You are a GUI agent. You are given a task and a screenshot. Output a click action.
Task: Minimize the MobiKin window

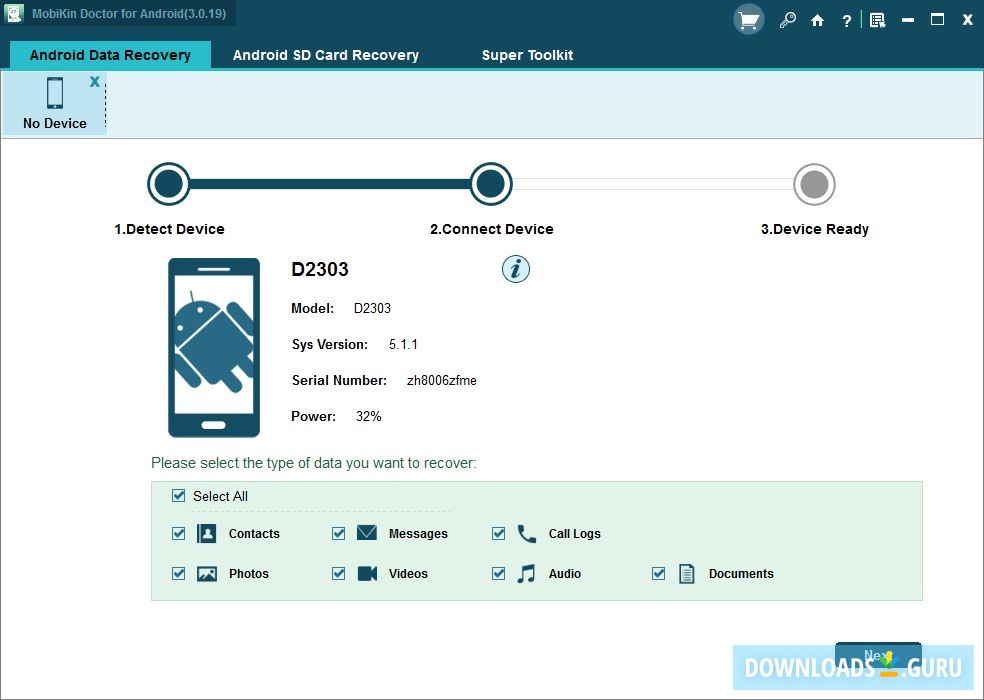click(907, 21)
